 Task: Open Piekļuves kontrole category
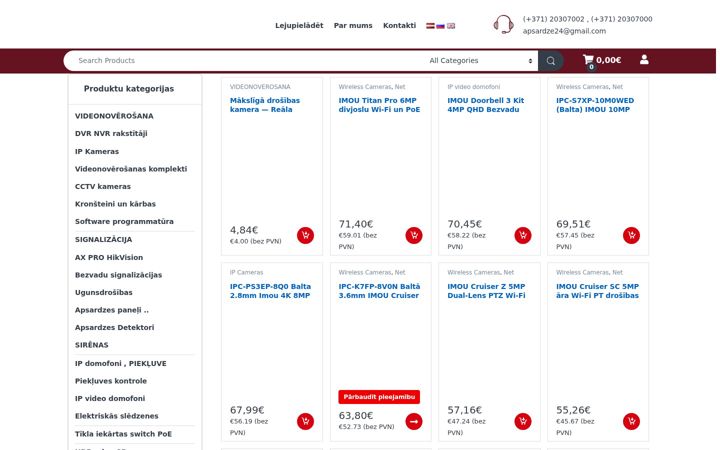(111, 381)
